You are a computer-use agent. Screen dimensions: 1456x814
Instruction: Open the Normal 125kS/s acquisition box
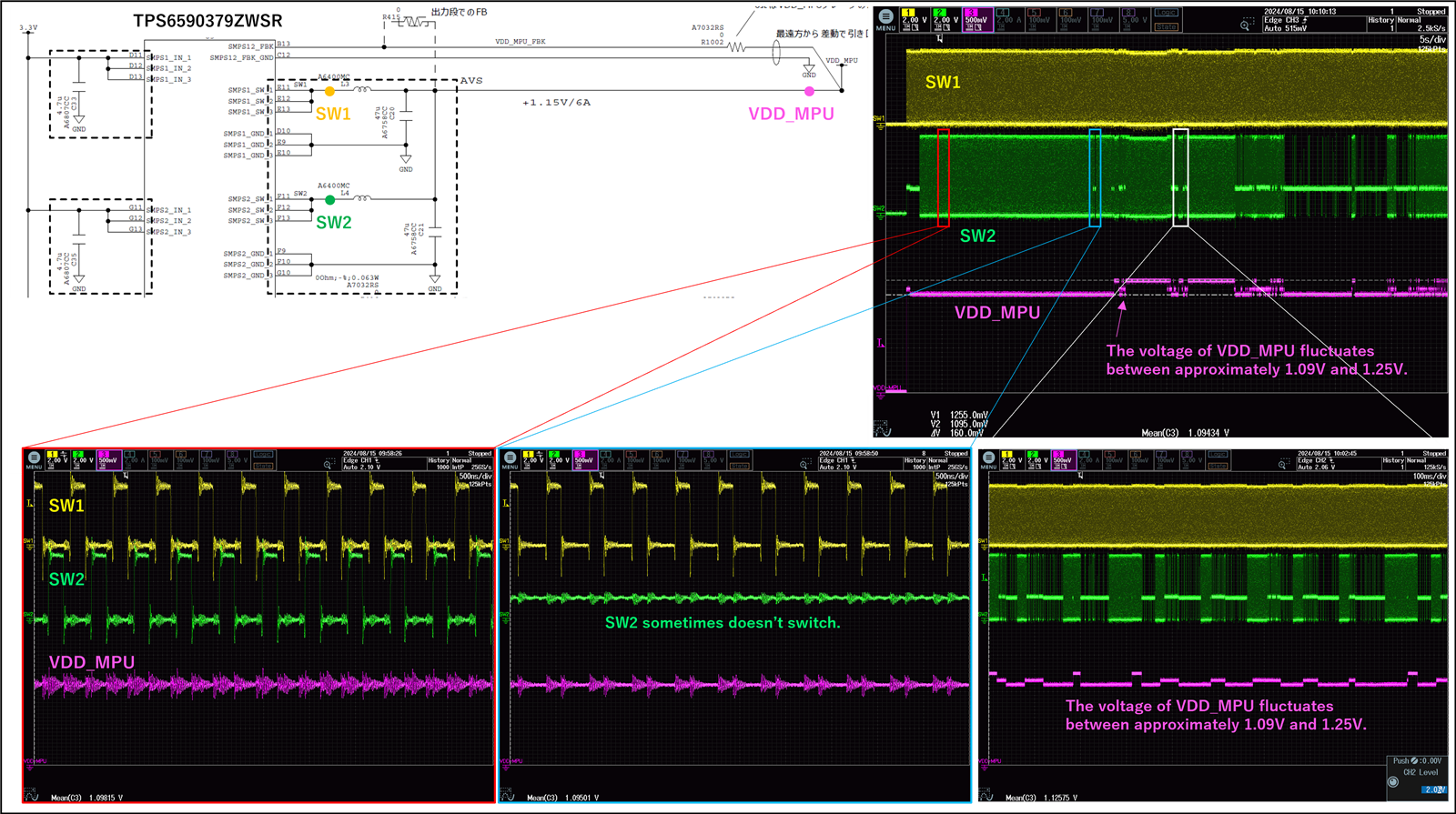point(1426,464)
